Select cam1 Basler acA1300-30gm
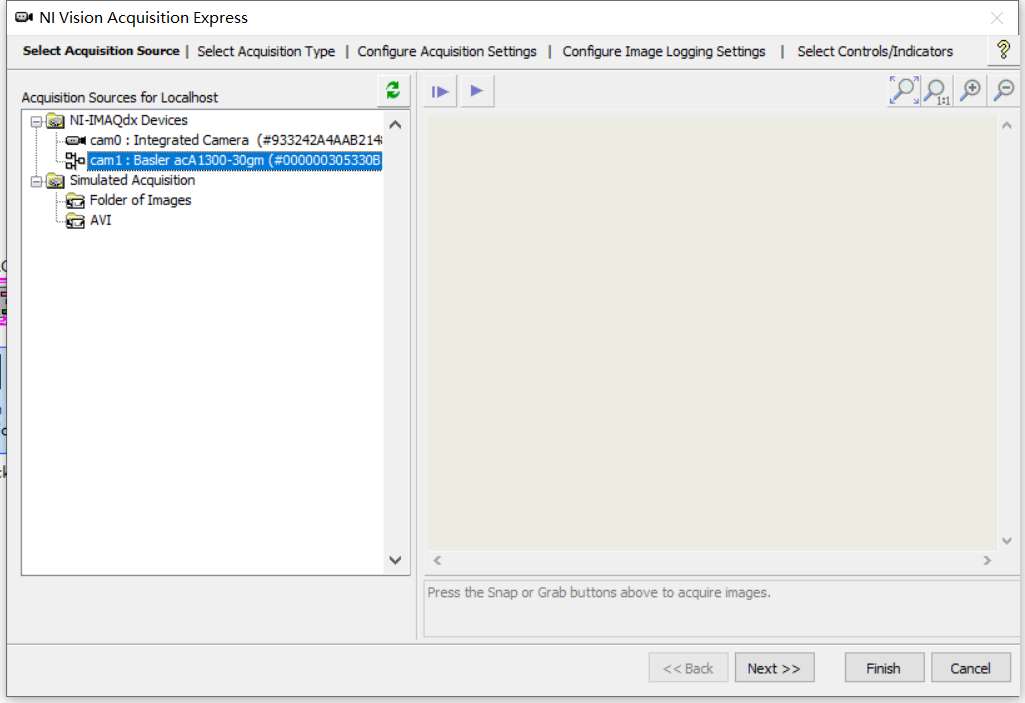The width and height of the screenshot is (1025, 703). point(235,160)
